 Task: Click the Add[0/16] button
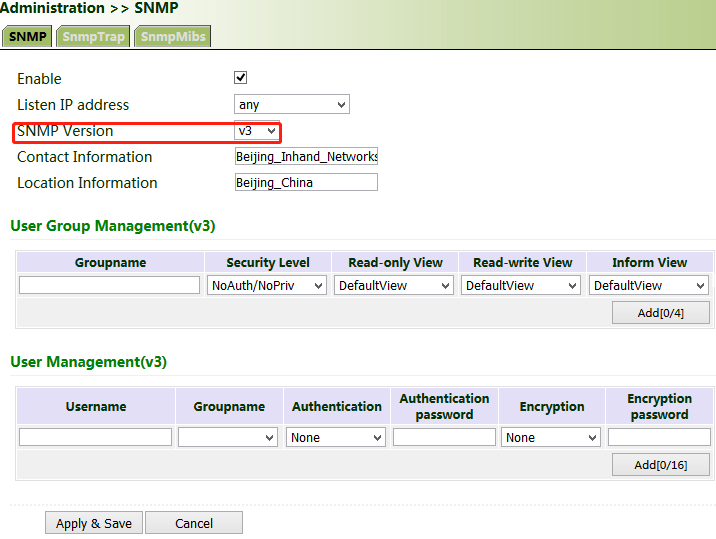[661, 465]
